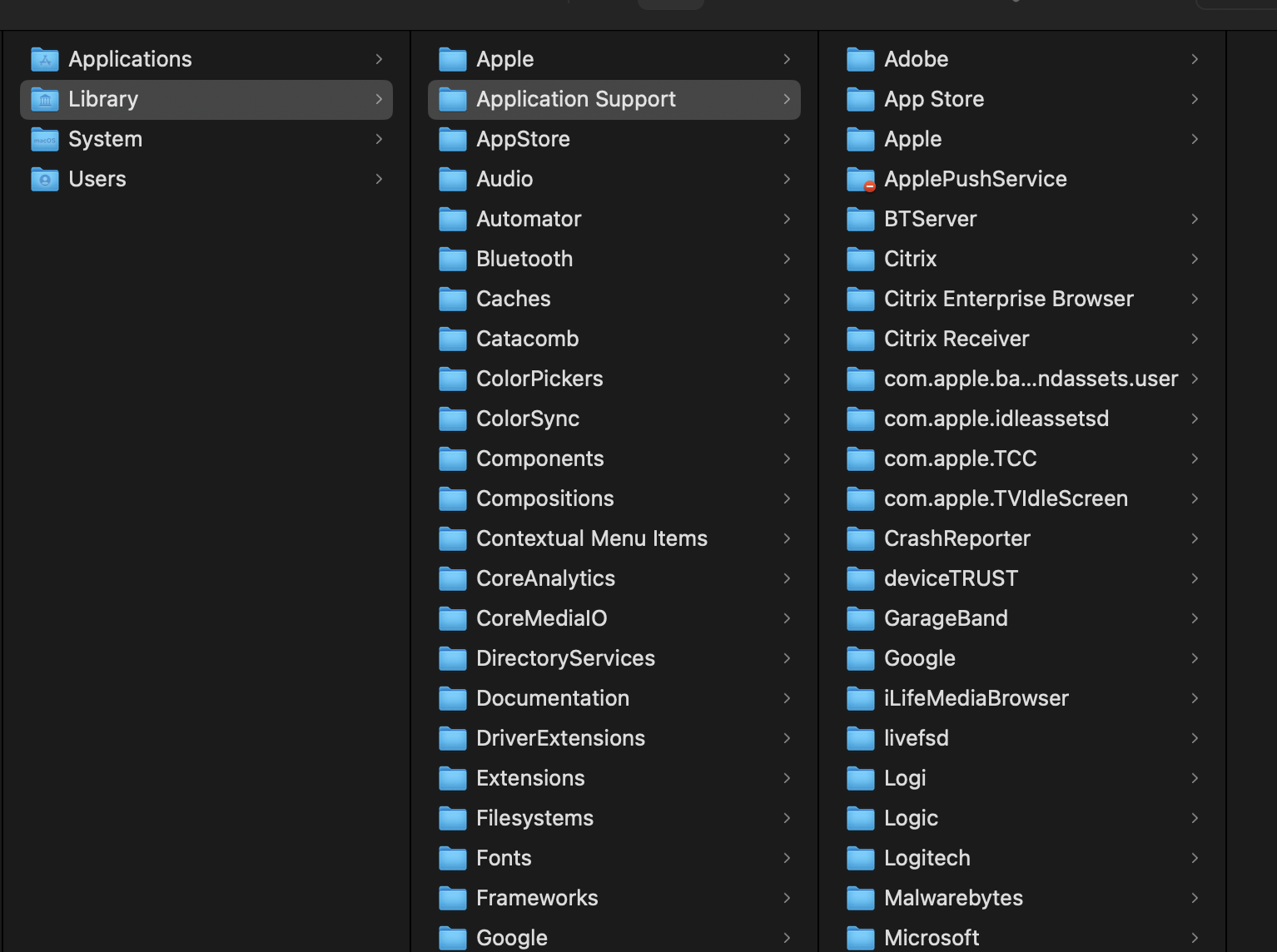This screenshot has height=952, width=1277.
Task: Select the CrashReporter folder
Action: click(957, 538)
